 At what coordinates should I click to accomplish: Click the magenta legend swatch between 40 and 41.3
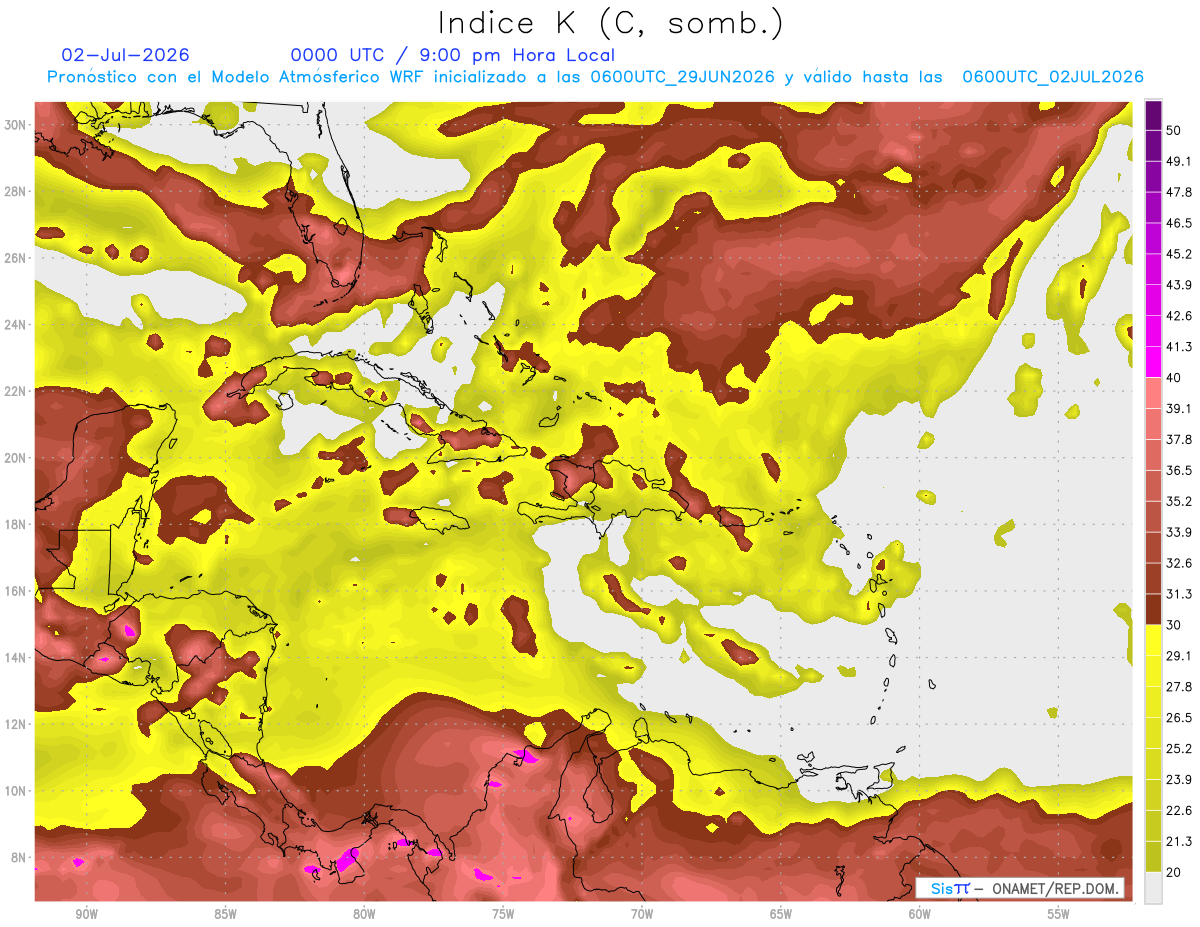tap(1153, 362)
